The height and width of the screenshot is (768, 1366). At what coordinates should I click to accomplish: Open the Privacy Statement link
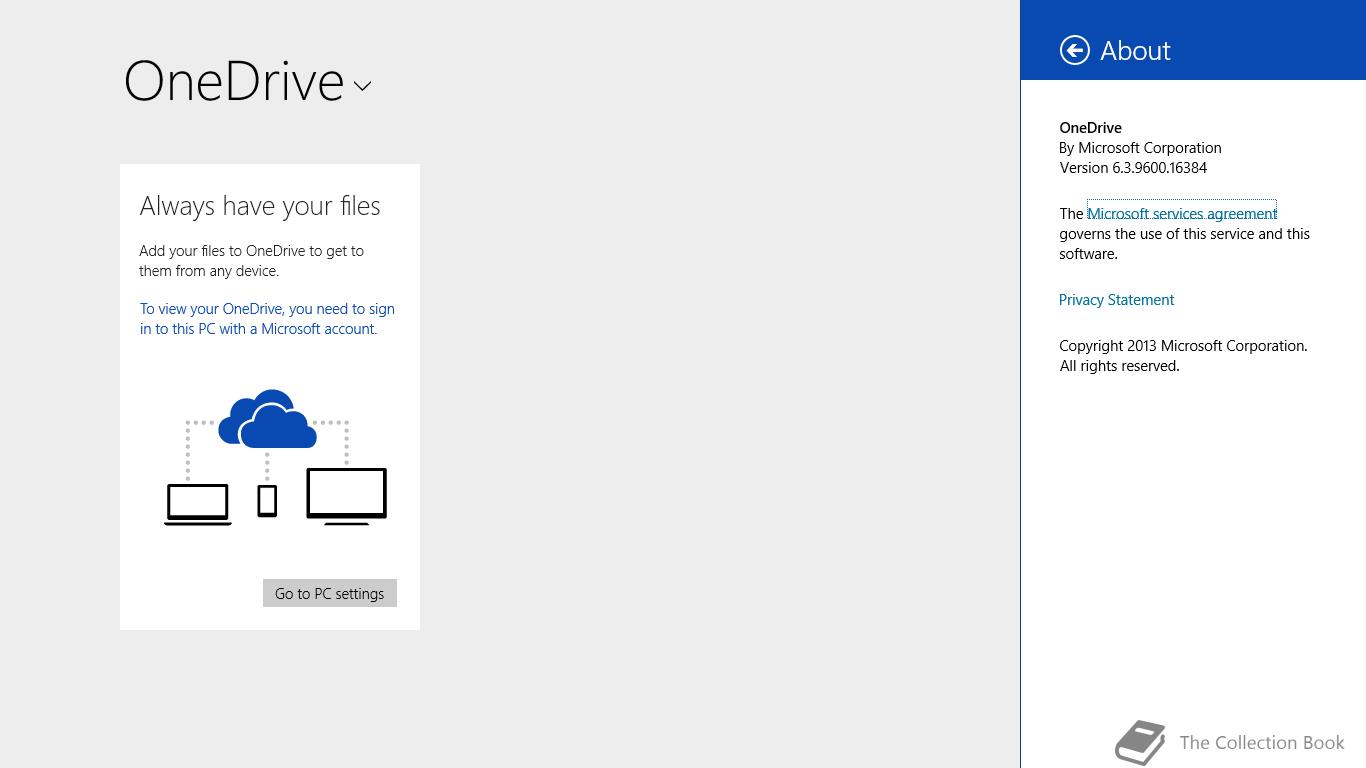(1116, 300)
